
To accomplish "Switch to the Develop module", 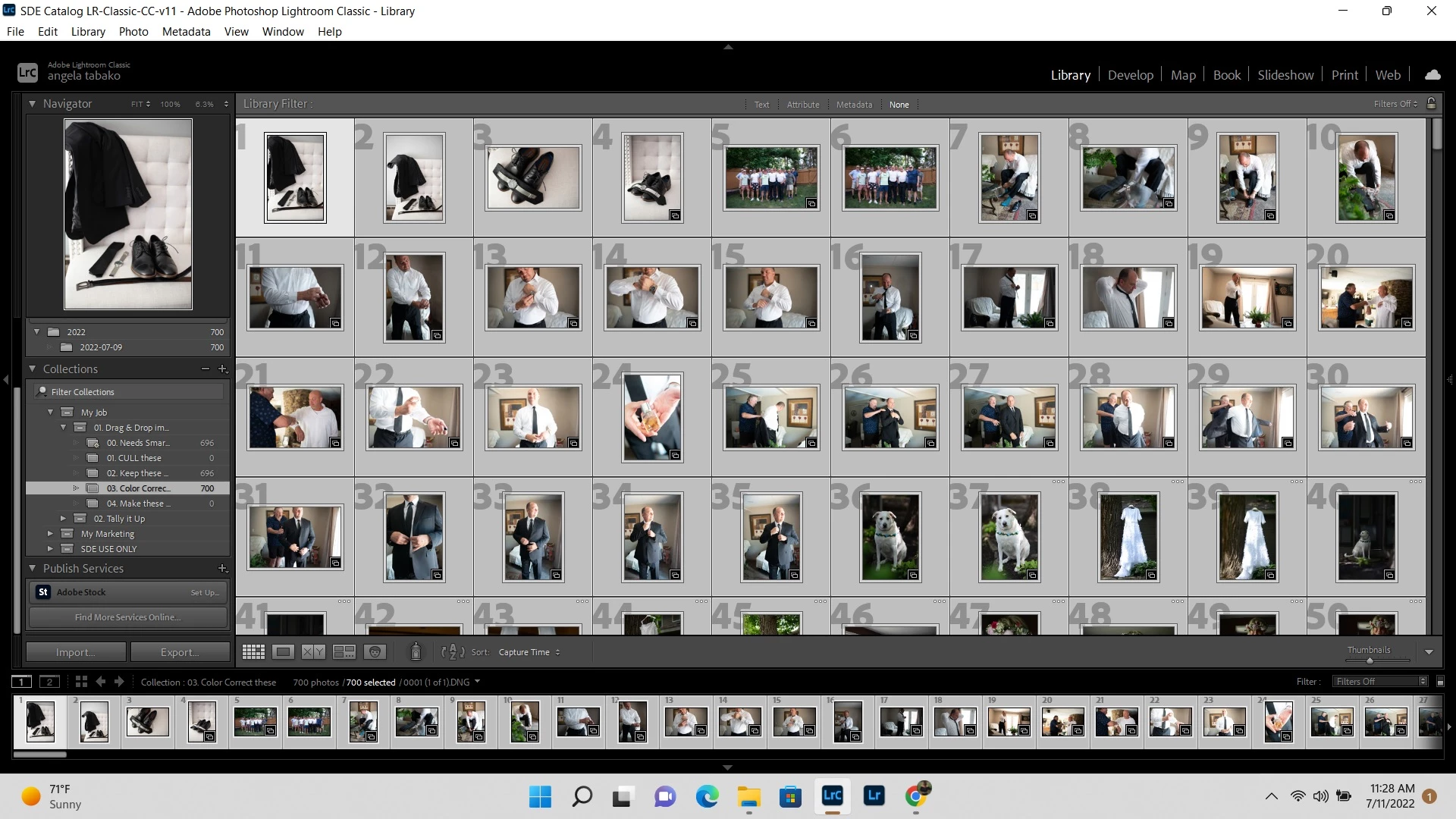I will click(1130, 74).
